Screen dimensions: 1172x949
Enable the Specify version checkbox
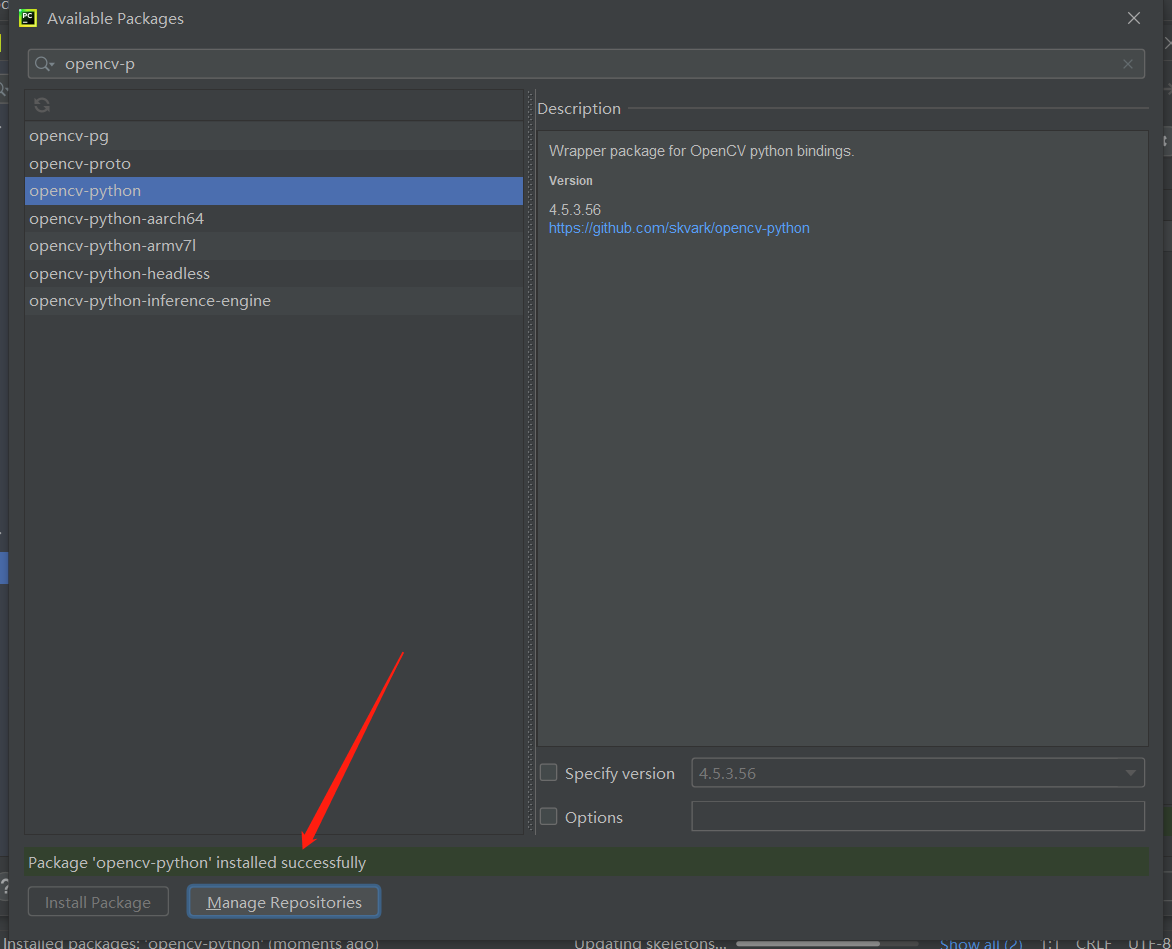pyautogui.click(x=549, y=773)
